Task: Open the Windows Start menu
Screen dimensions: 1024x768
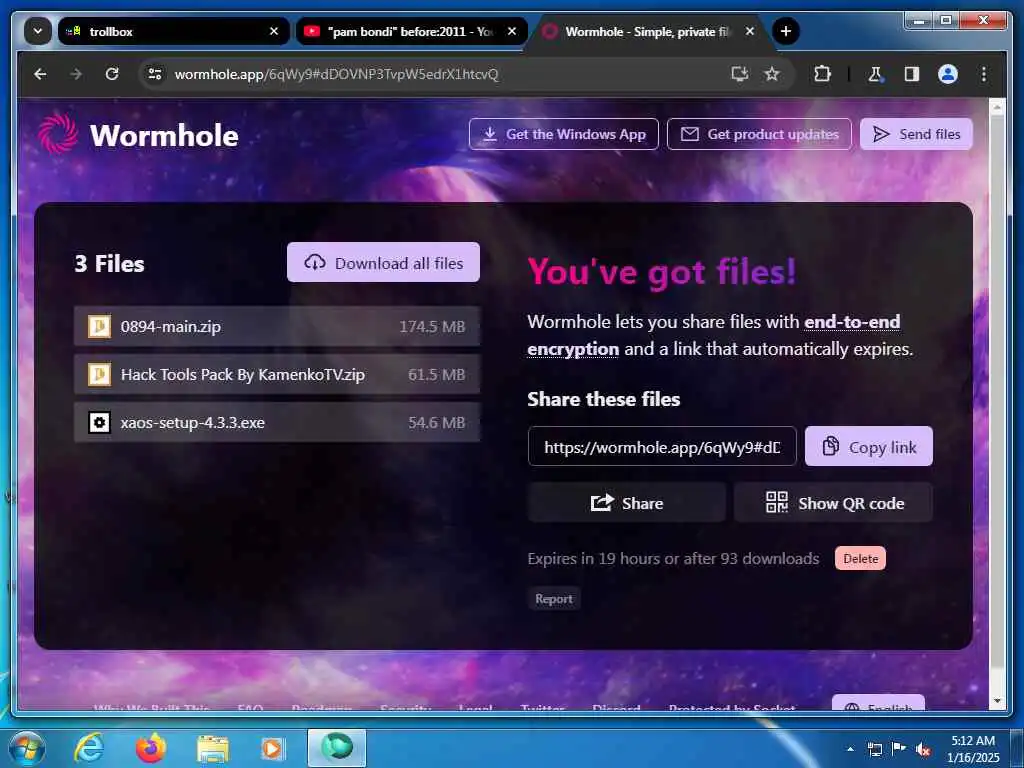Action: tap(25, 748)
